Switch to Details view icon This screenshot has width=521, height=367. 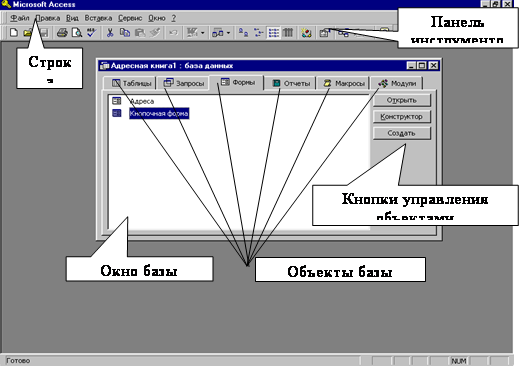pyautogui.click(x=288, y=33)
